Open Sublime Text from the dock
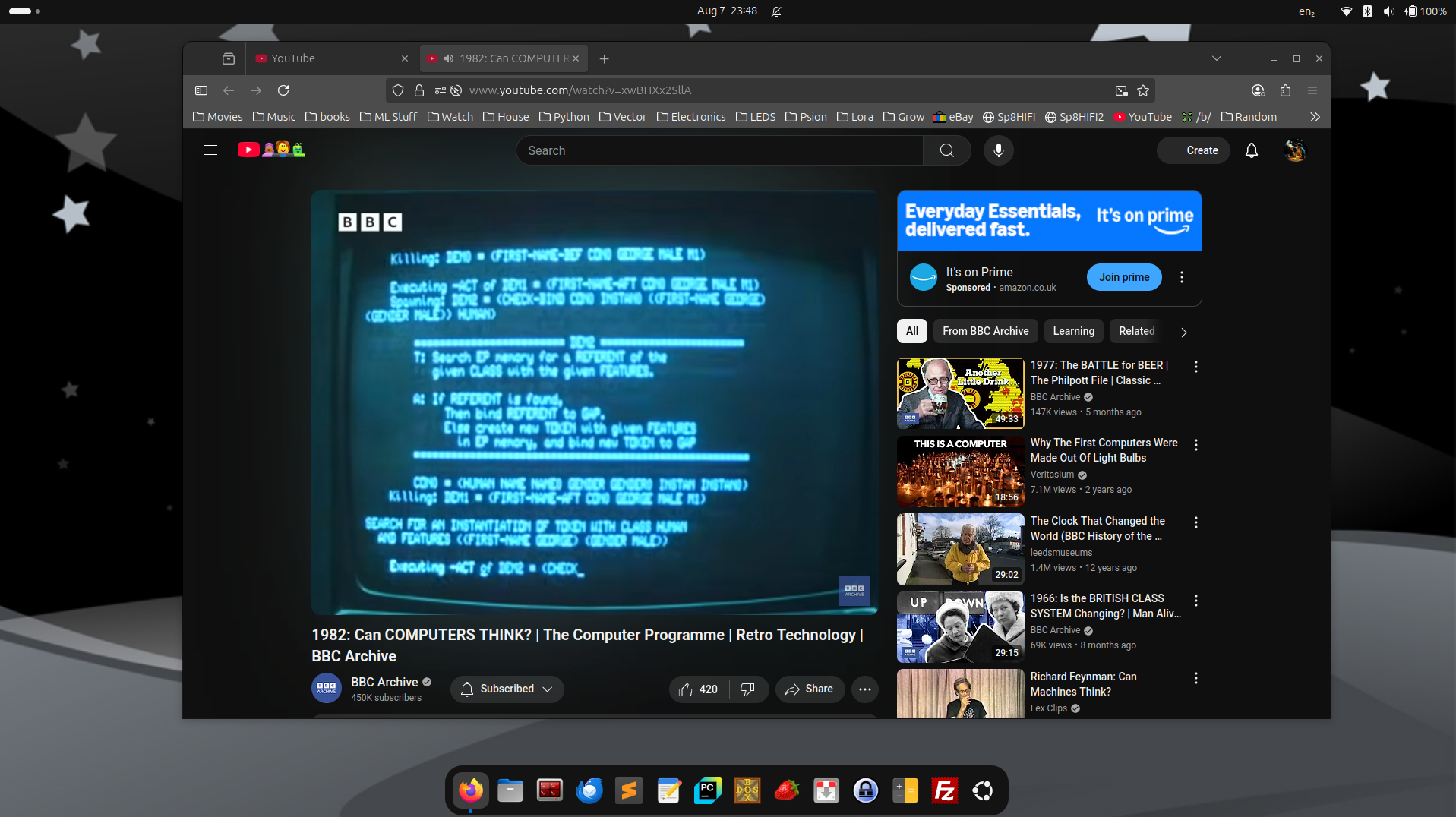 [x=629, y=790]
